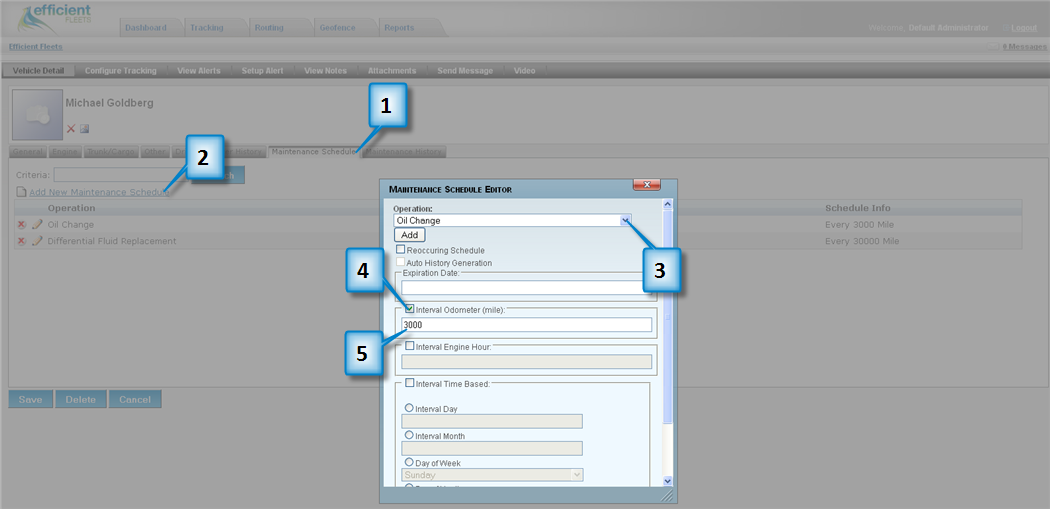Delete the Oil Change schedule row
The height and width of the screenshot is (509, 1050).
click(21, 224)
